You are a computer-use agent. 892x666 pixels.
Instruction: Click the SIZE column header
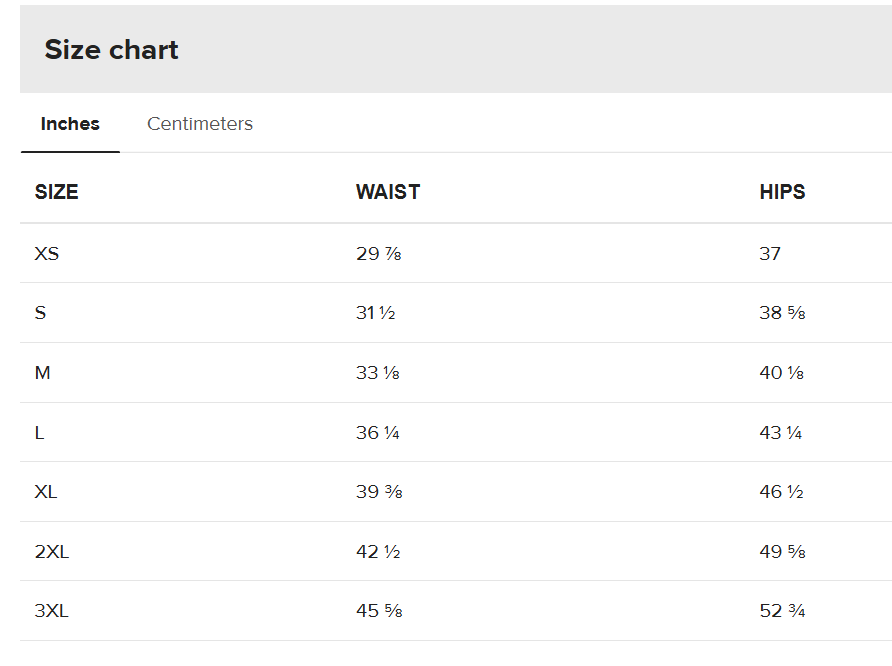(x=57, y=192)
